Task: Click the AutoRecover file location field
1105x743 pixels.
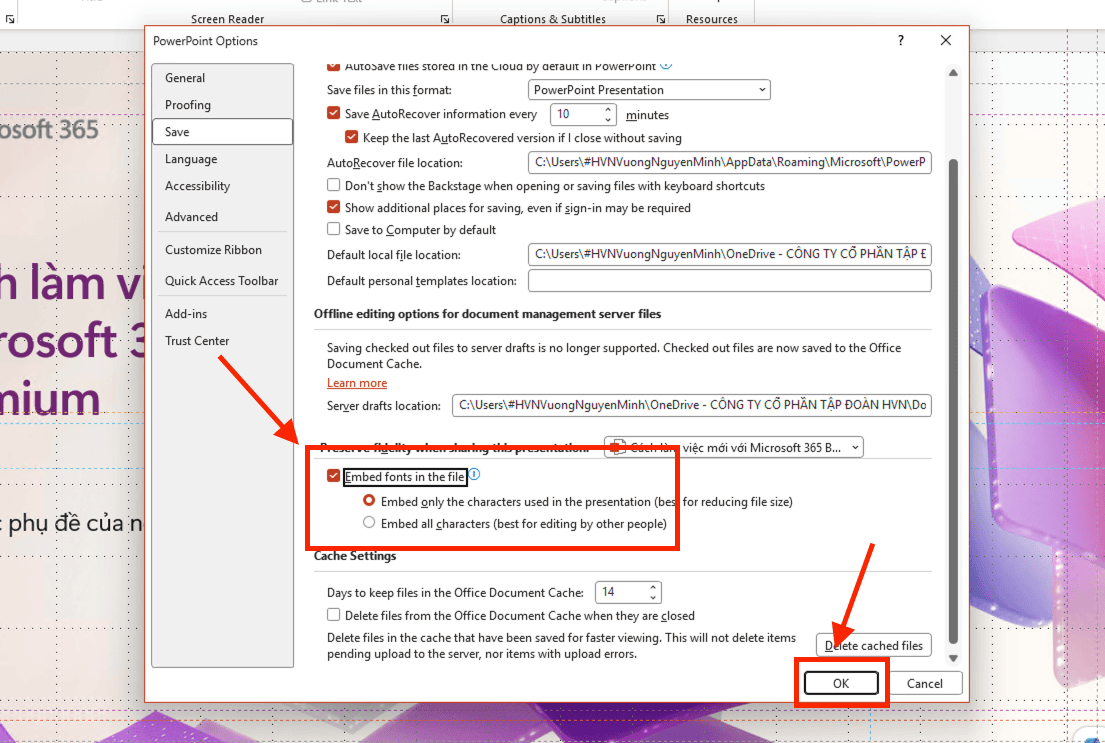Action: [729, 162]
